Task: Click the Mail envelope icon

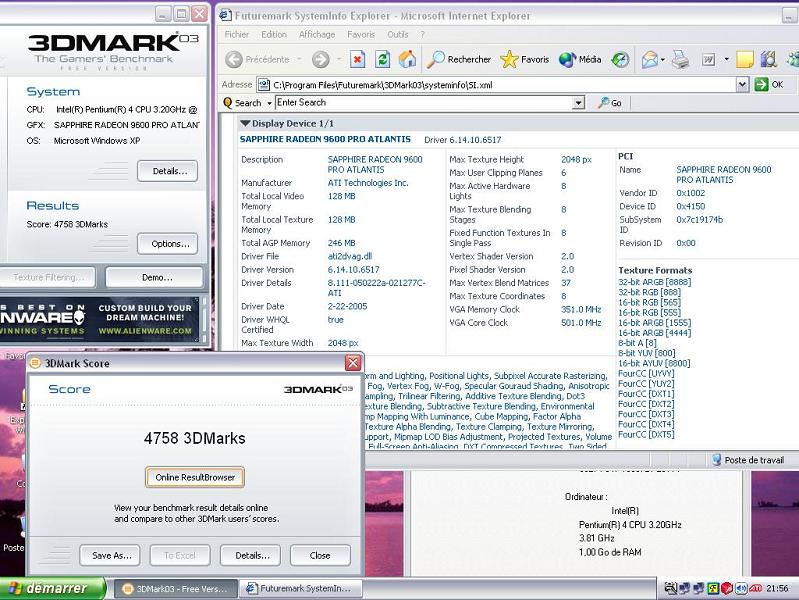Action: (x=649, y=60)
